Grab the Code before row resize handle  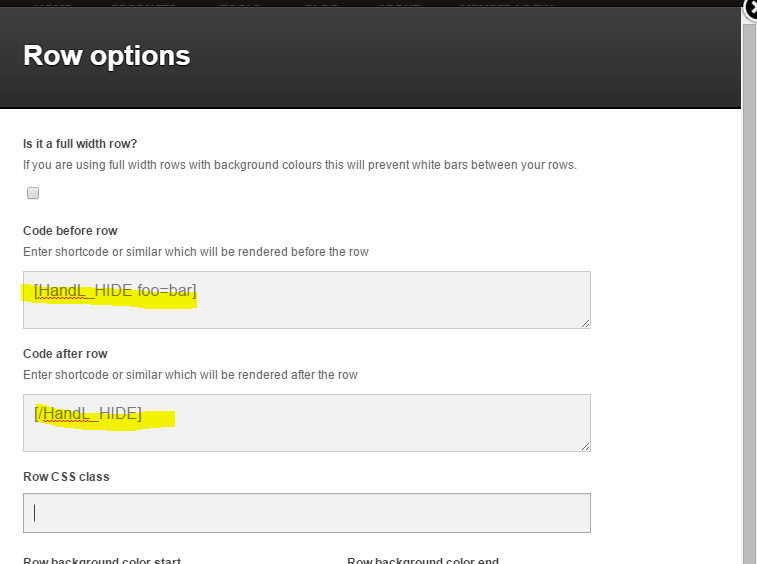point(585,323)
